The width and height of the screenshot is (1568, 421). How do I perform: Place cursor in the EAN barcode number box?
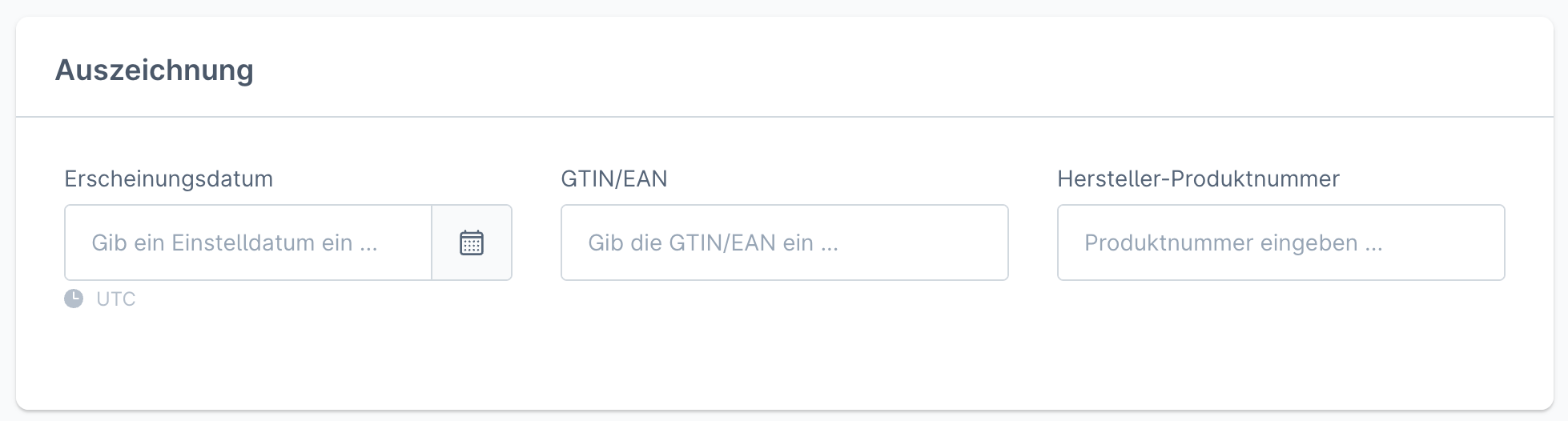(x=784, y=243)
